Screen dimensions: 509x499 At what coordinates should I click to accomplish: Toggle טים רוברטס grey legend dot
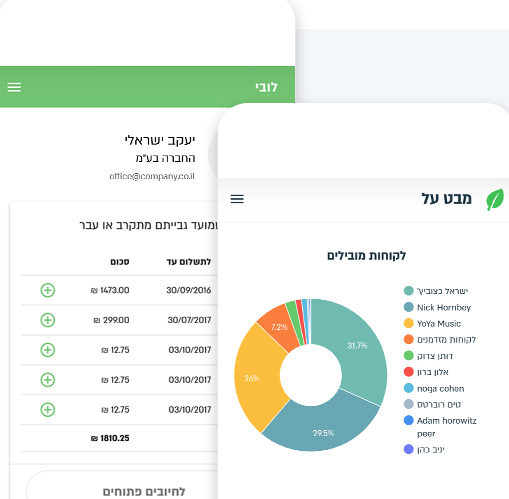click(x=408, y=404)
